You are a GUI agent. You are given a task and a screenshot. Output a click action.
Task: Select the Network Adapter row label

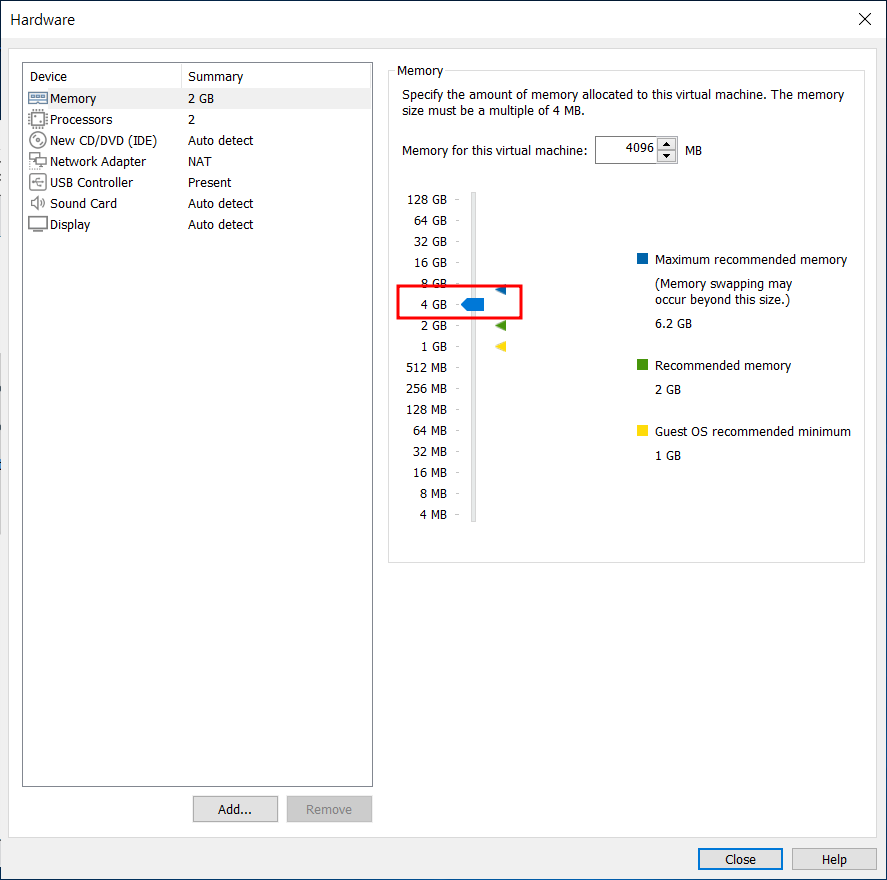(x=98, y=161)
